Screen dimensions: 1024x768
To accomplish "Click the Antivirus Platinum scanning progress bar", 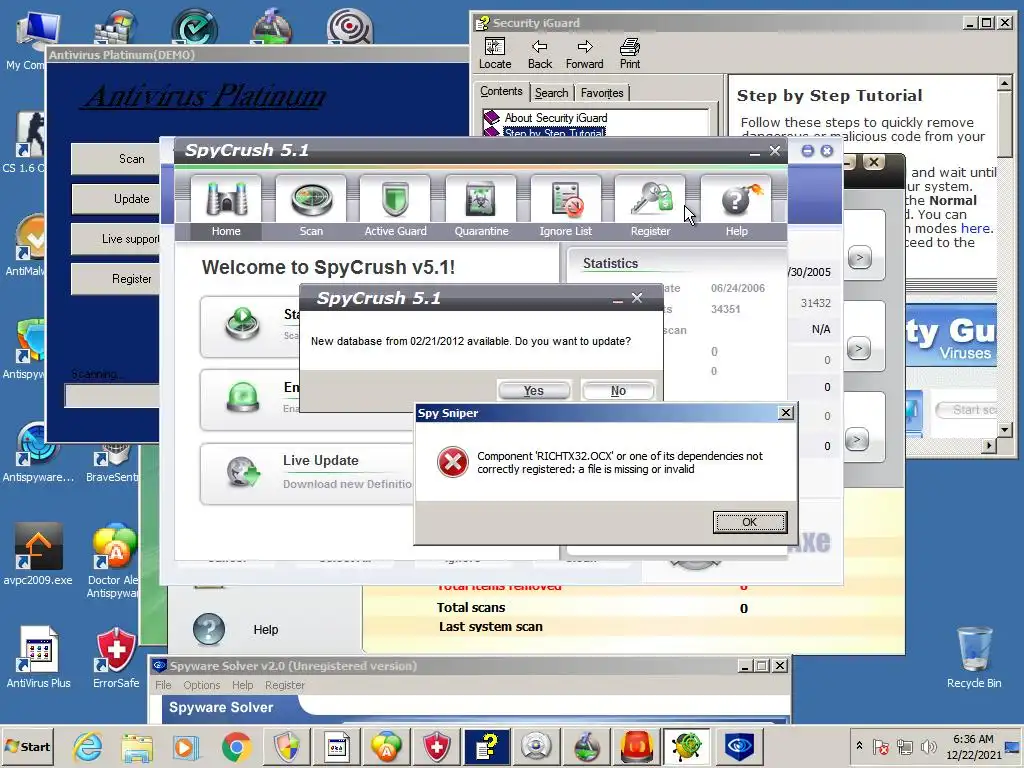I will pyautogui.click(x=112, y=396).
